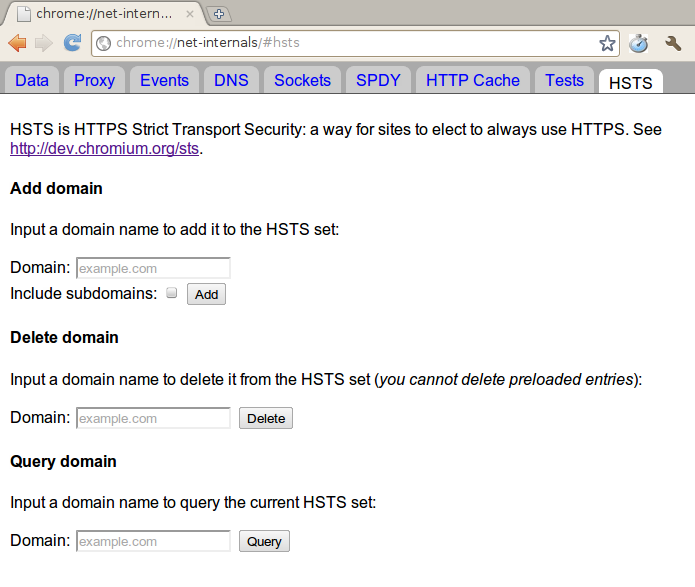Open the Sockets tab
The image size is (695, 587).
pyautogui.click(x=302, y=80)
